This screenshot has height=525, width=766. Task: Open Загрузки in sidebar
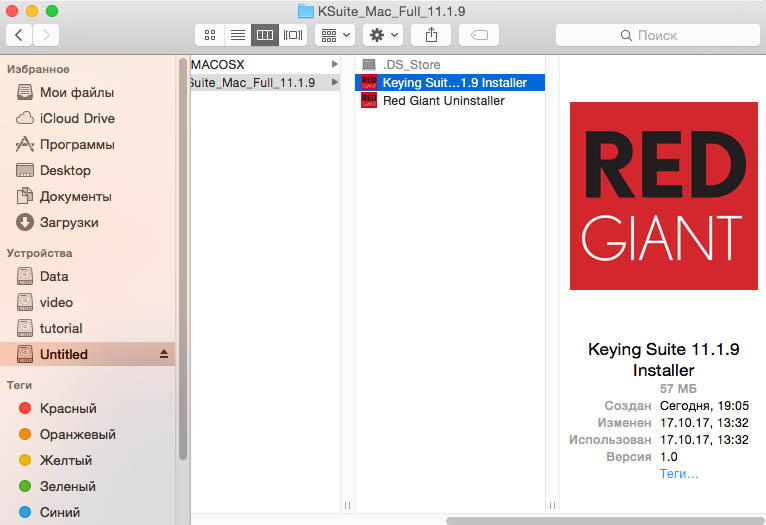(88, 222)
